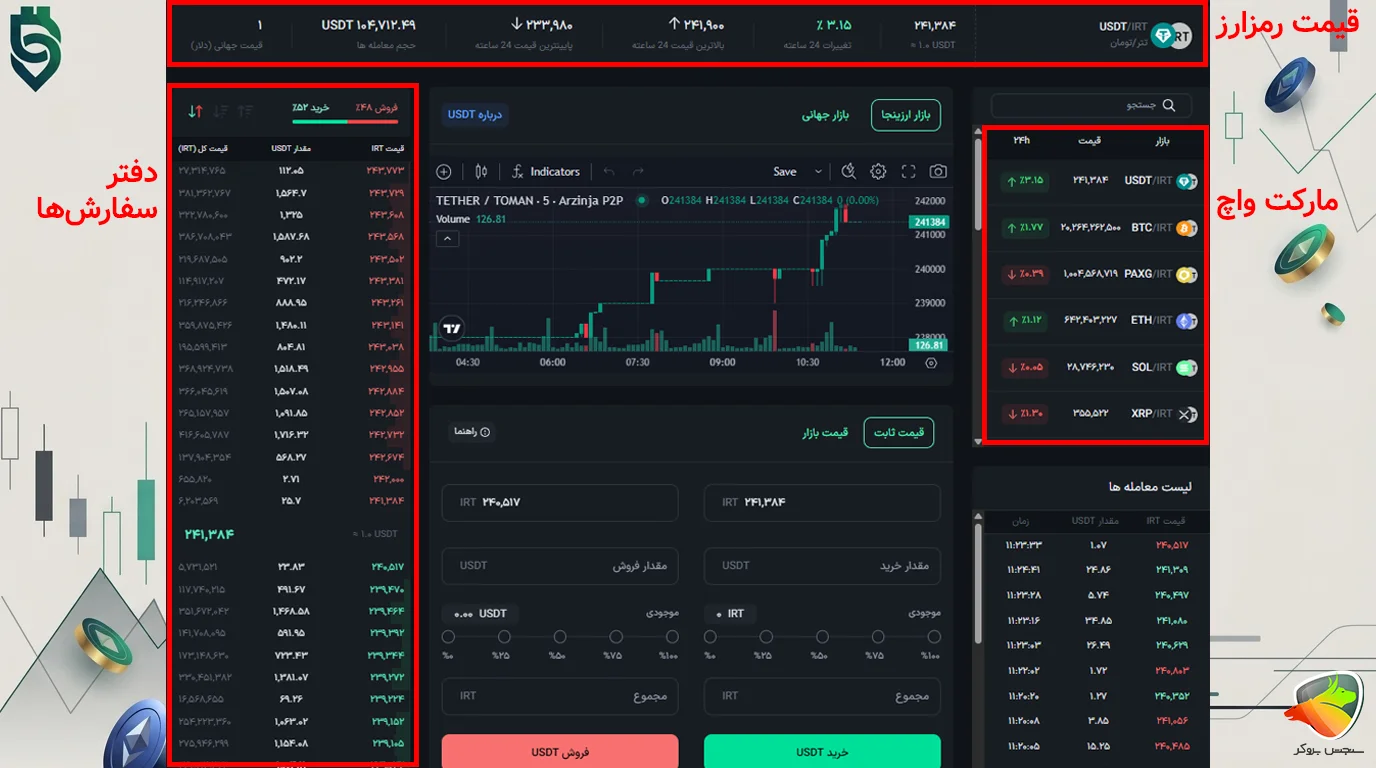Select the SOL/IRT market row

pyautogui.click(x=1097, y=368)
